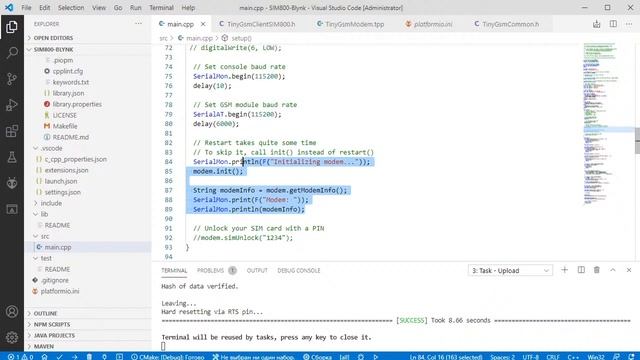Open the Terminal menu

pos(161,8)
